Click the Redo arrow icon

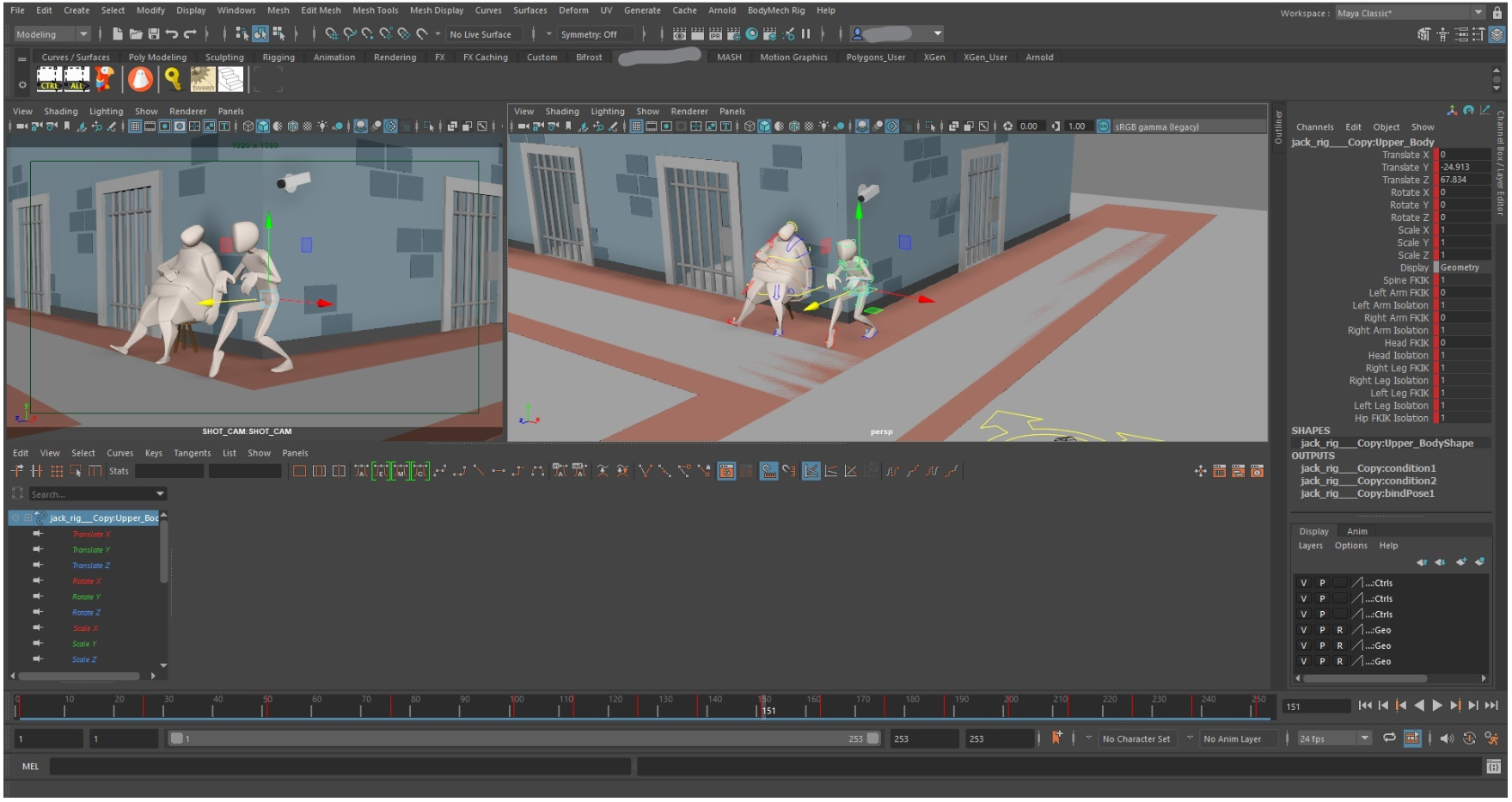[x=190, y=34]
